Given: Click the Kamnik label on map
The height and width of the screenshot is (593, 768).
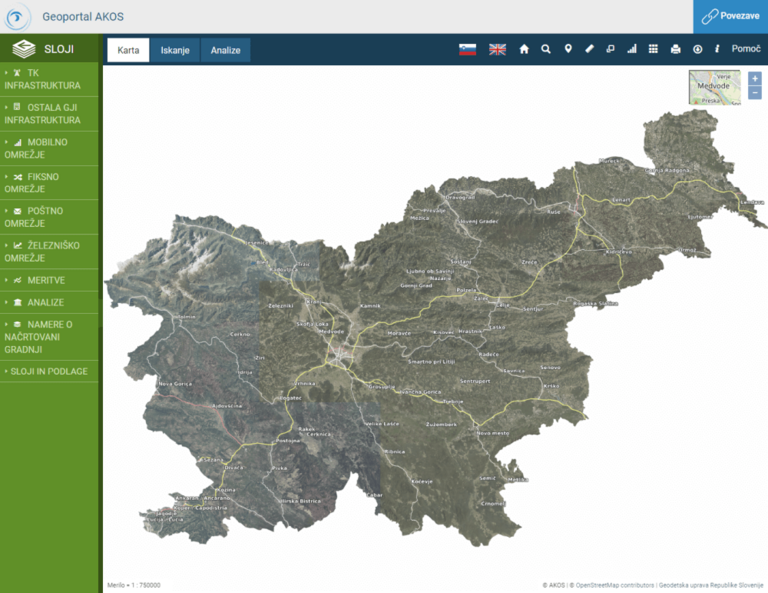Looking at the screenshot, I should [370, 306].
